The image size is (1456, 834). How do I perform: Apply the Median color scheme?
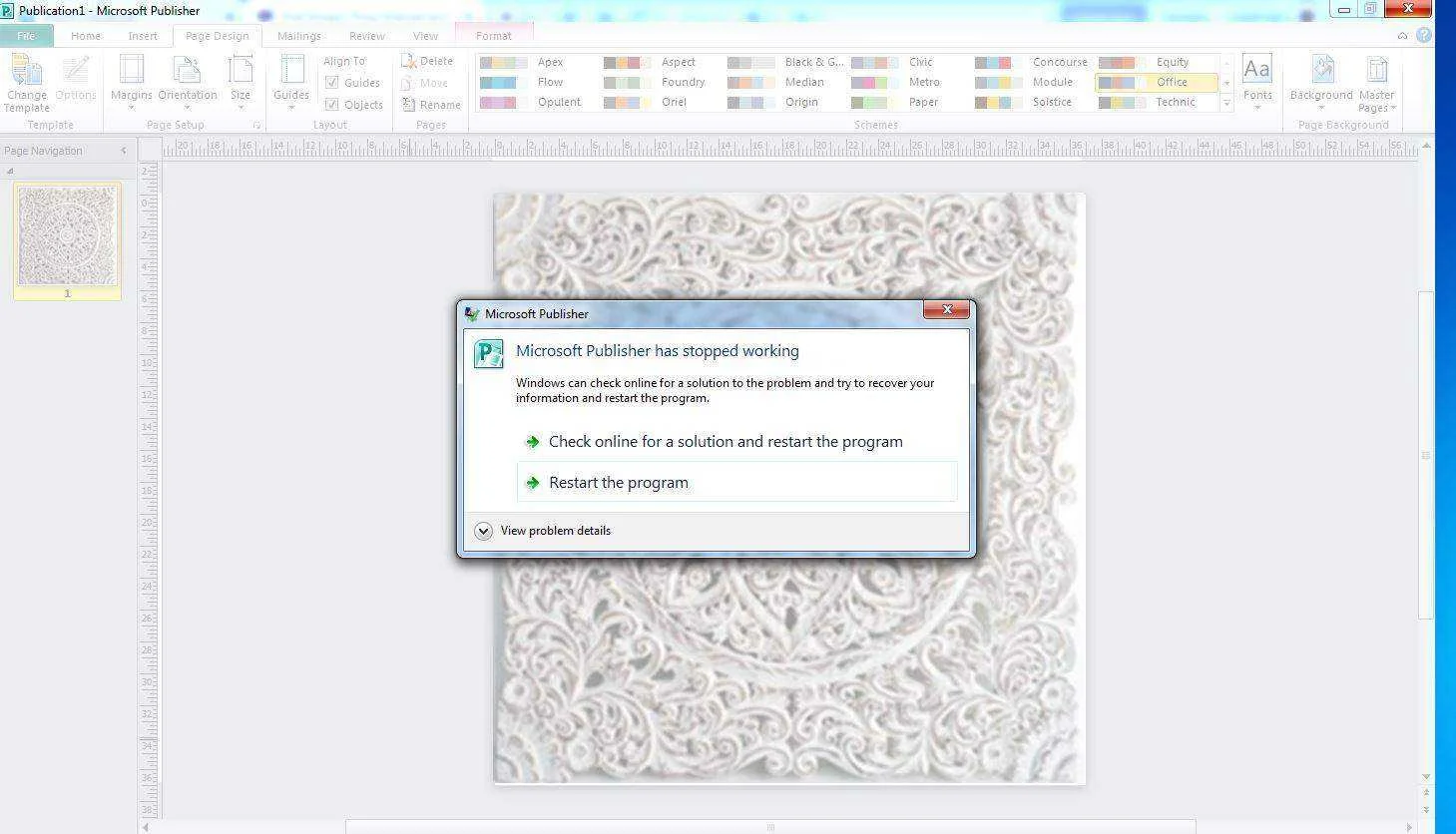point(783,82)
